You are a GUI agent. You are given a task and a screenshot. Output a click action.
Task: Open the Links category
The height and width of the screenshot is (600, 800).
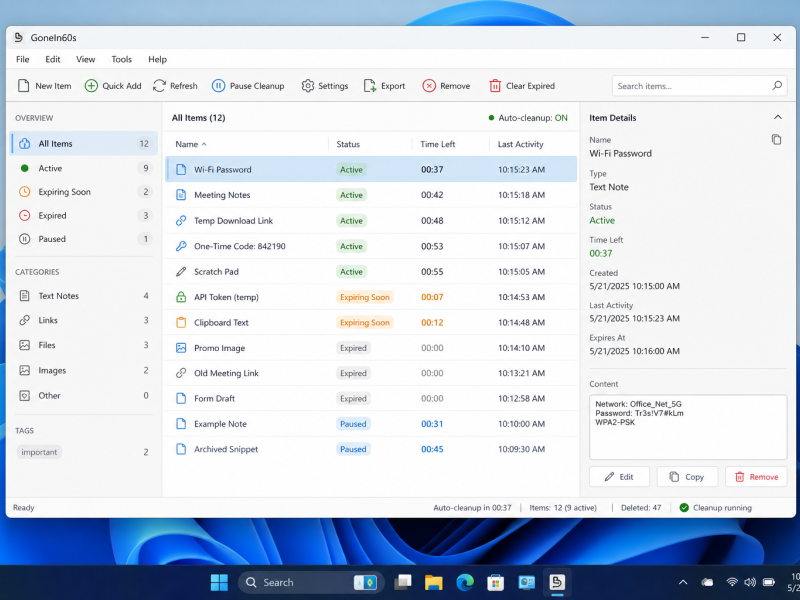(84, 320)
